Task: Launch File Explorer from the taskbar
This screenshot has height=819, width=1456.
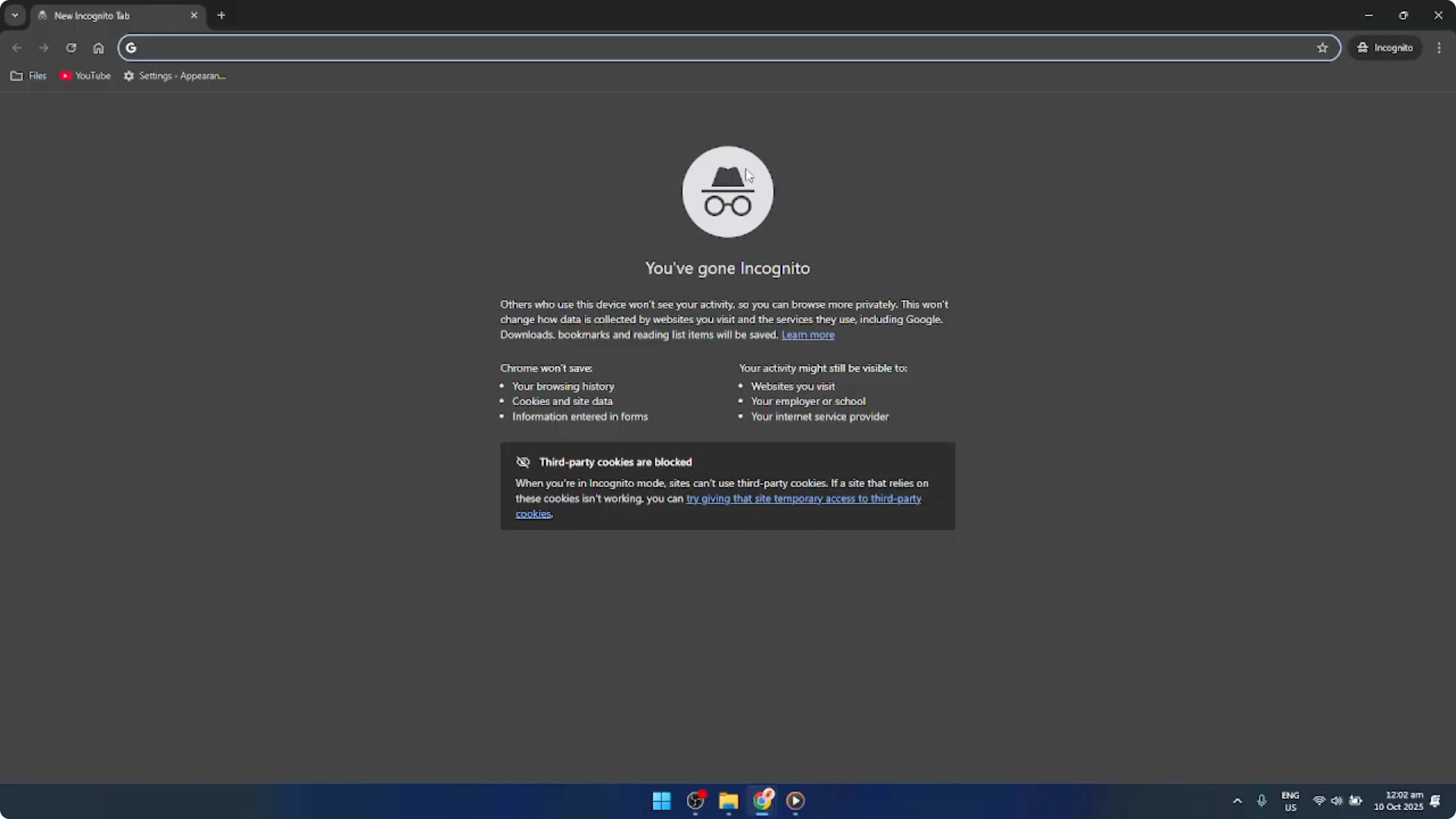Action: [x=728, y=801]
